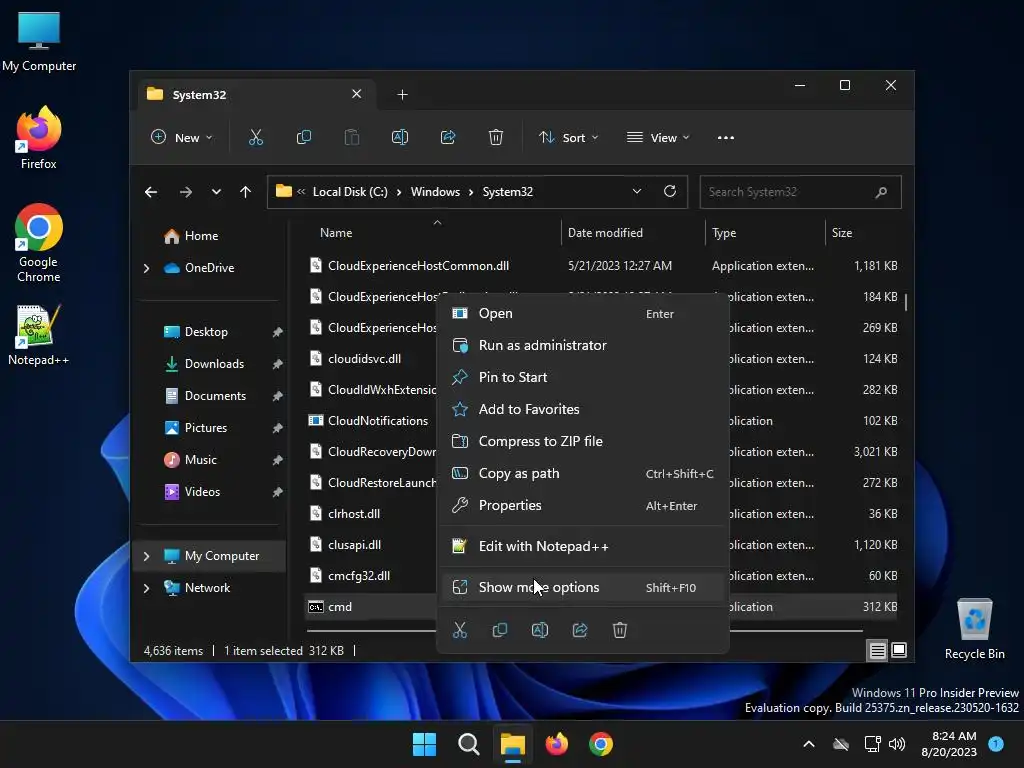The image size is (1024, 768).
Task: Open taskbar Search magnifier
Action: pos(468,744)
